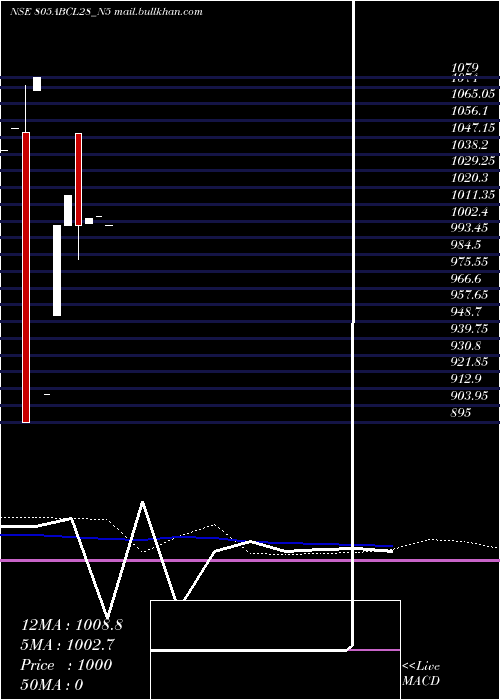Click the 966.6 price level label
This screenshot has width=500, height=700.
pyautogui.click(x=466, y=279)
